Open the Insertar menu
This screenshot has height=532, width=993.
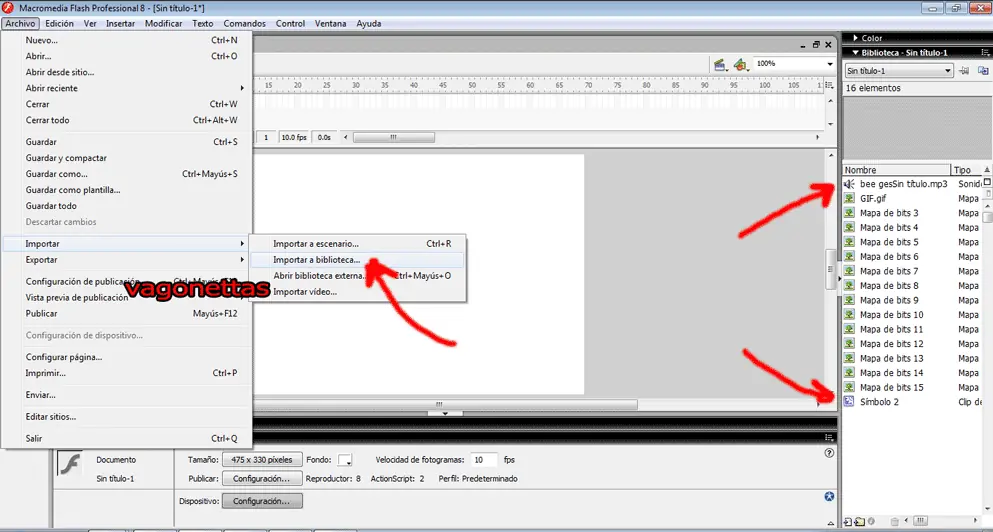[120, 23]
